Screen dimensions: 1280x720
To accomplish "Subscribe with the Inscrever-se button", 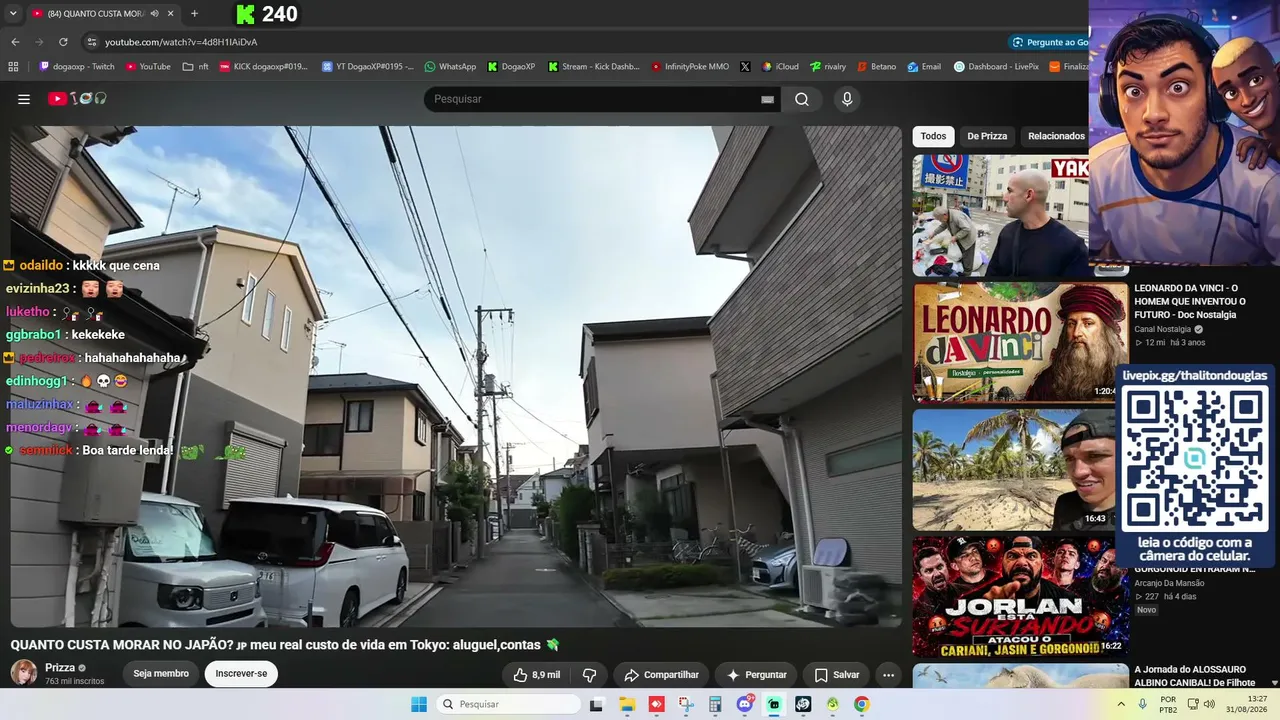I will pyautogui.click(x=241, y=674).
